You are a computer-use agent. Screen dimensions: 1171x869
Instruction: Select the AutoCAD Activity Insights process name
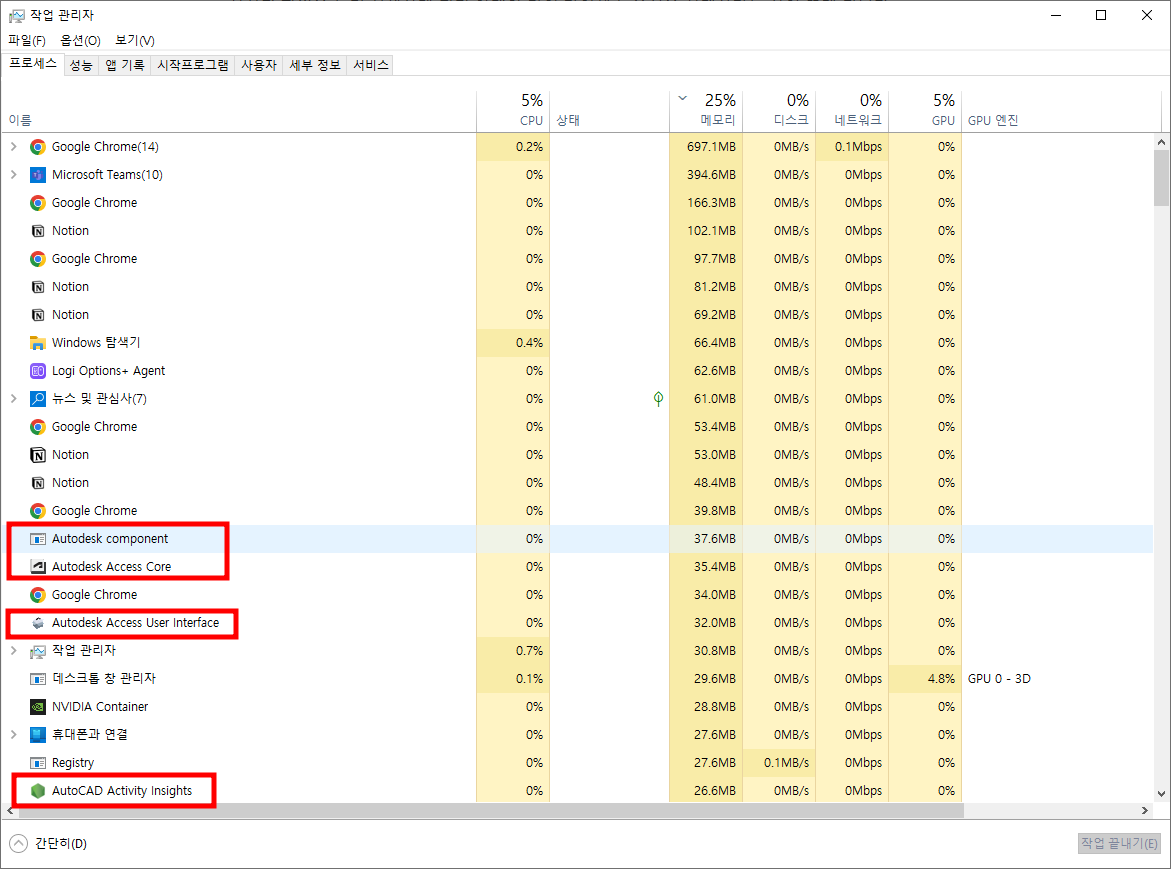(x=122, y=791)
